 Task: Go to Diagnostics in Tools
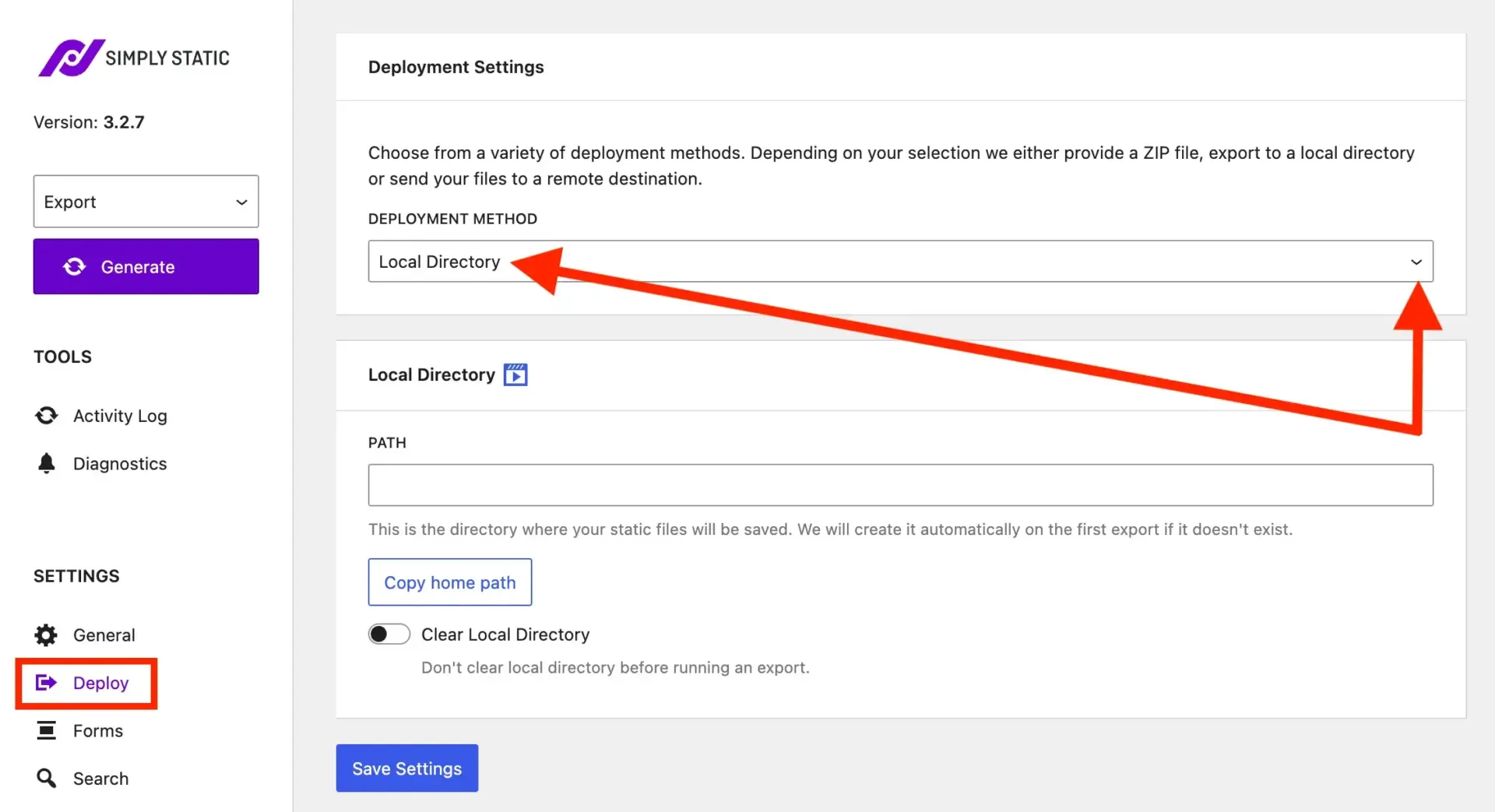click(x=120, y=464)
